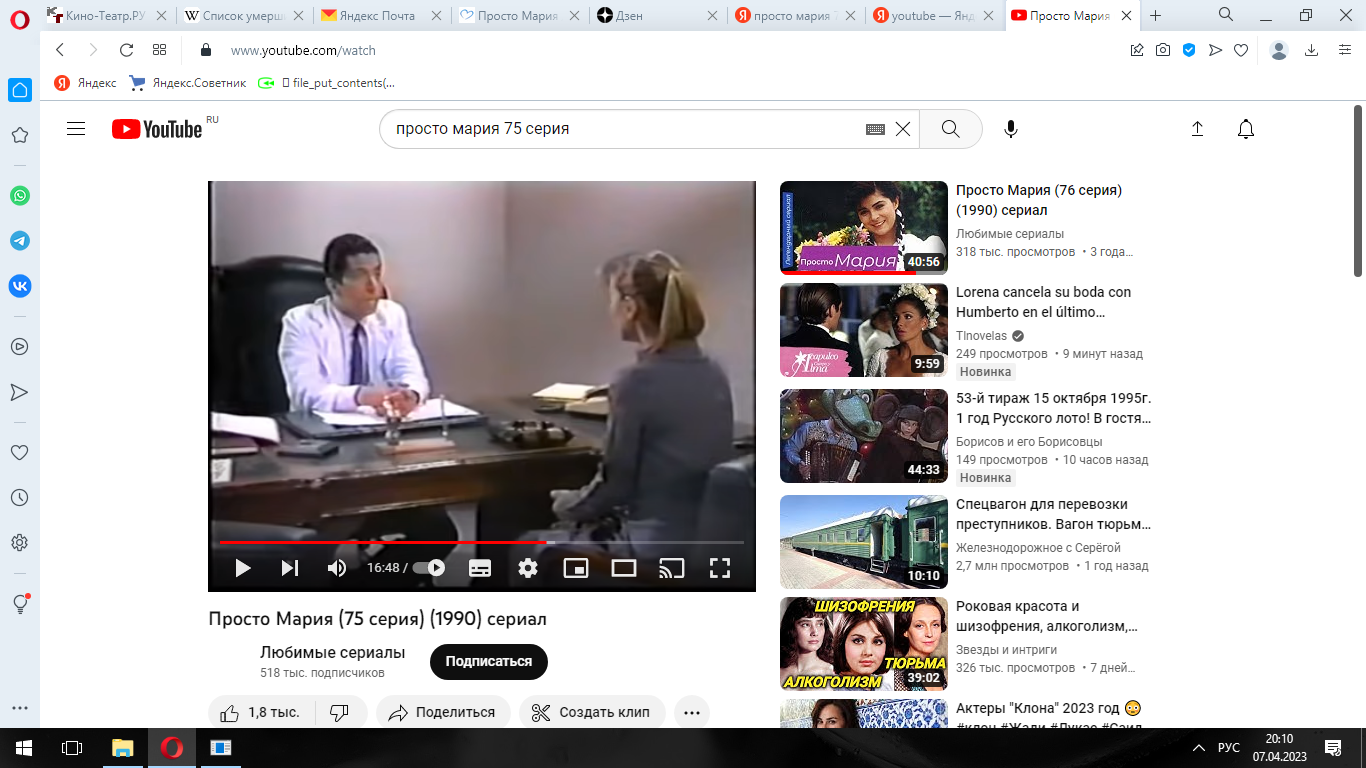
Task: Open the Любимые сериалы channel link
Action: coord(332,652)
